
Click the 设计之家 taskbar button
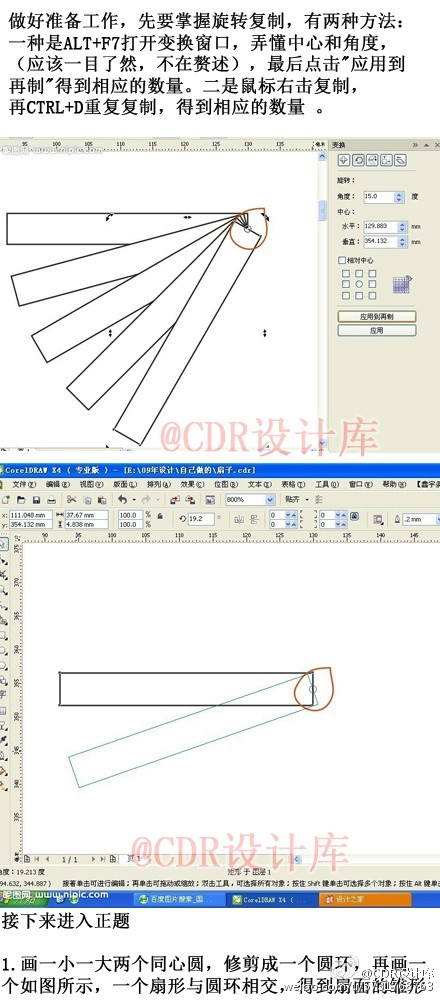click(365, 899)
